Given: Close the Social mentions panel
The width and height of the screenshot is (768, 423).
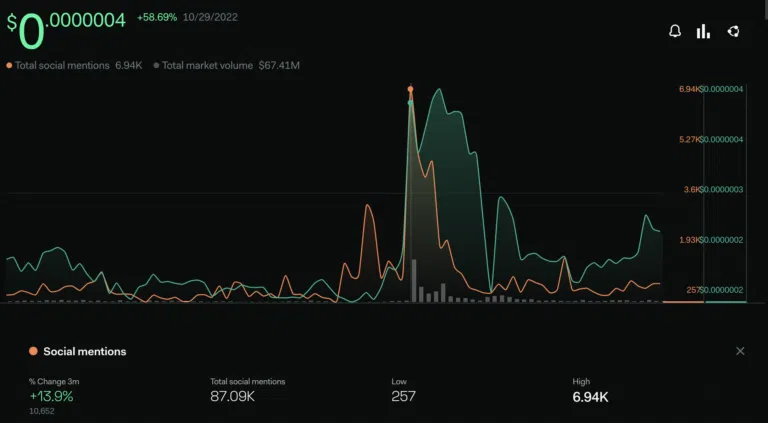Looking at the screenshot, I should 740,351.
